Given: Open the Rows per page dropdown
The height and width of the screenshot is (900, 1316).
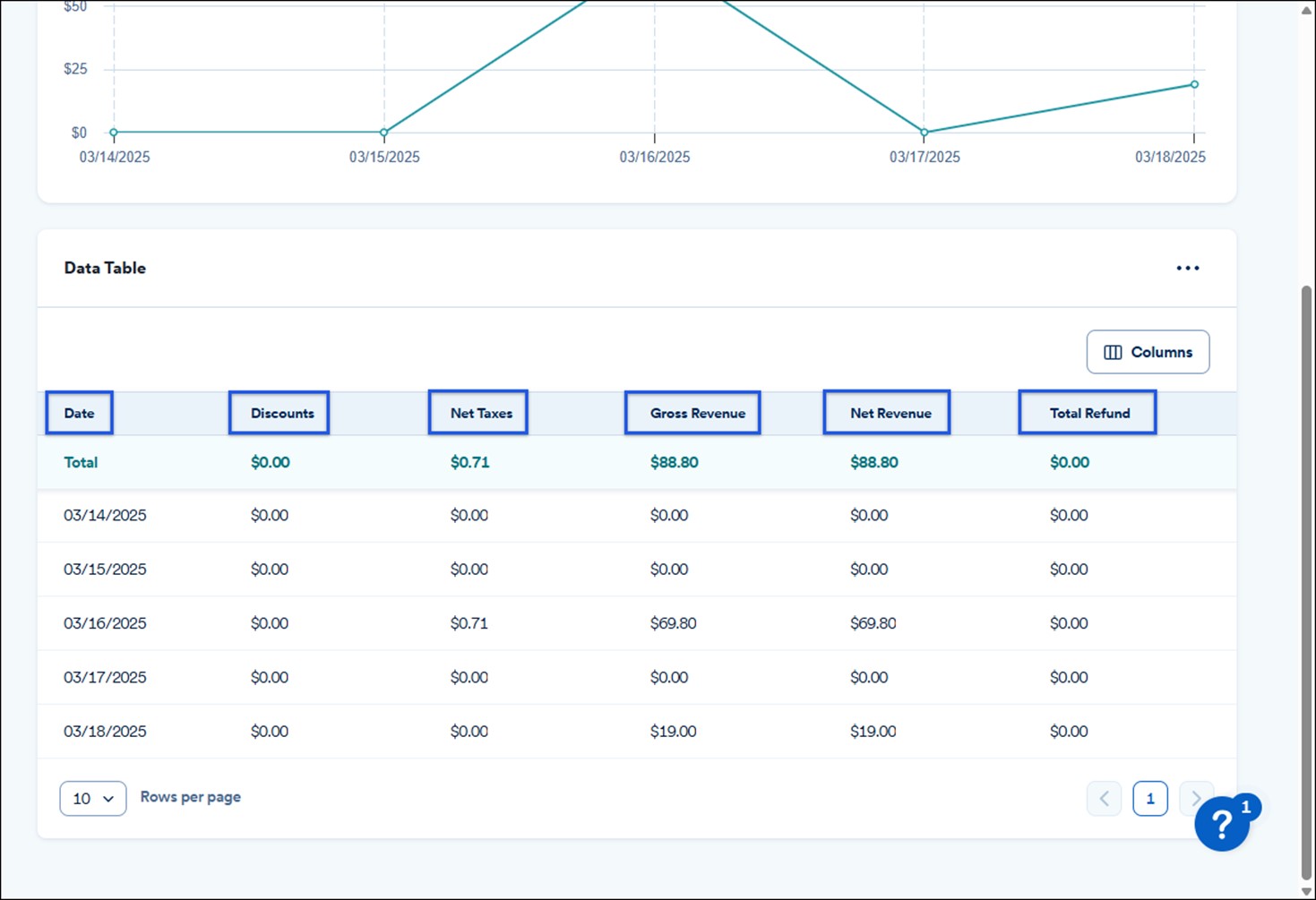Looking at the screenshot, I should tap(92, 798).
